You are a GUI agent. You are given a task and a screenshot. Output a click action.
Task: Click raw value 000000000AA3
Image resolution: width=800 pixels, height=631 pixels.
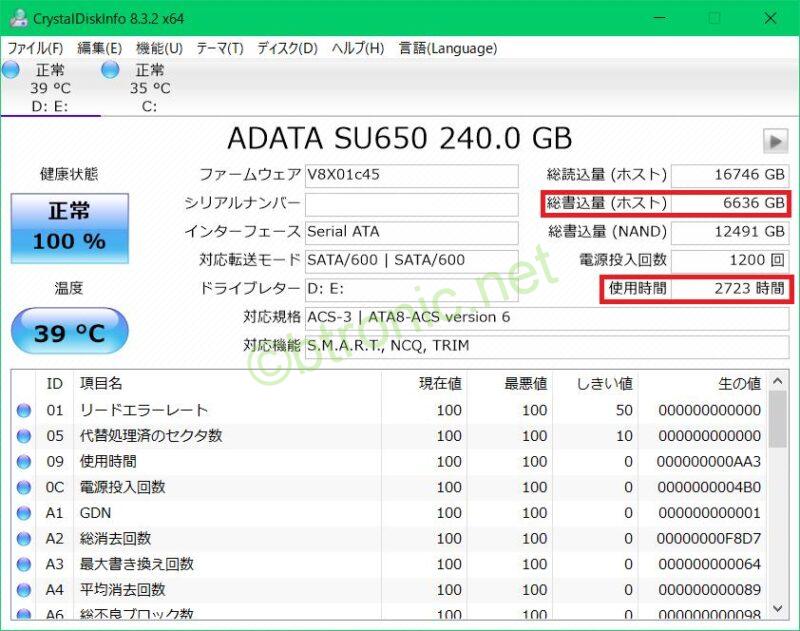tap(709, 462)
